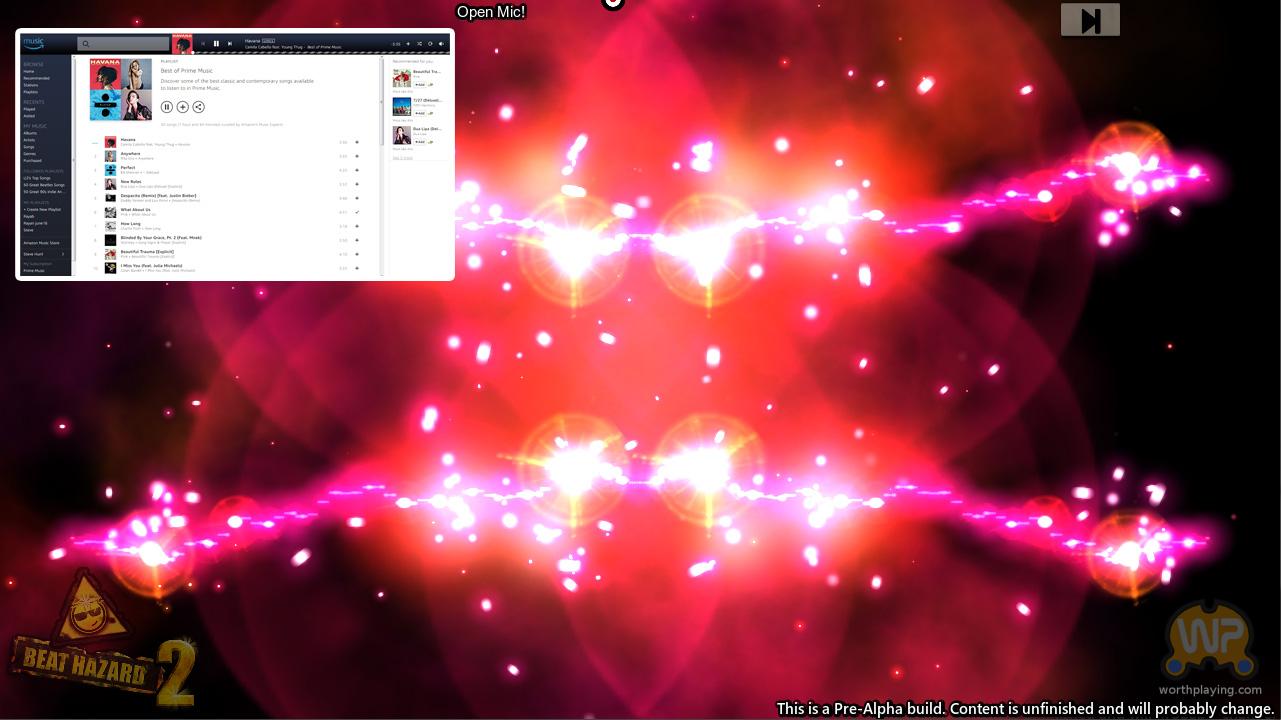This screenshot has width=1281, height=720.
Task: Open the Amazon Music Store link
Action: (x=41, y=242)
